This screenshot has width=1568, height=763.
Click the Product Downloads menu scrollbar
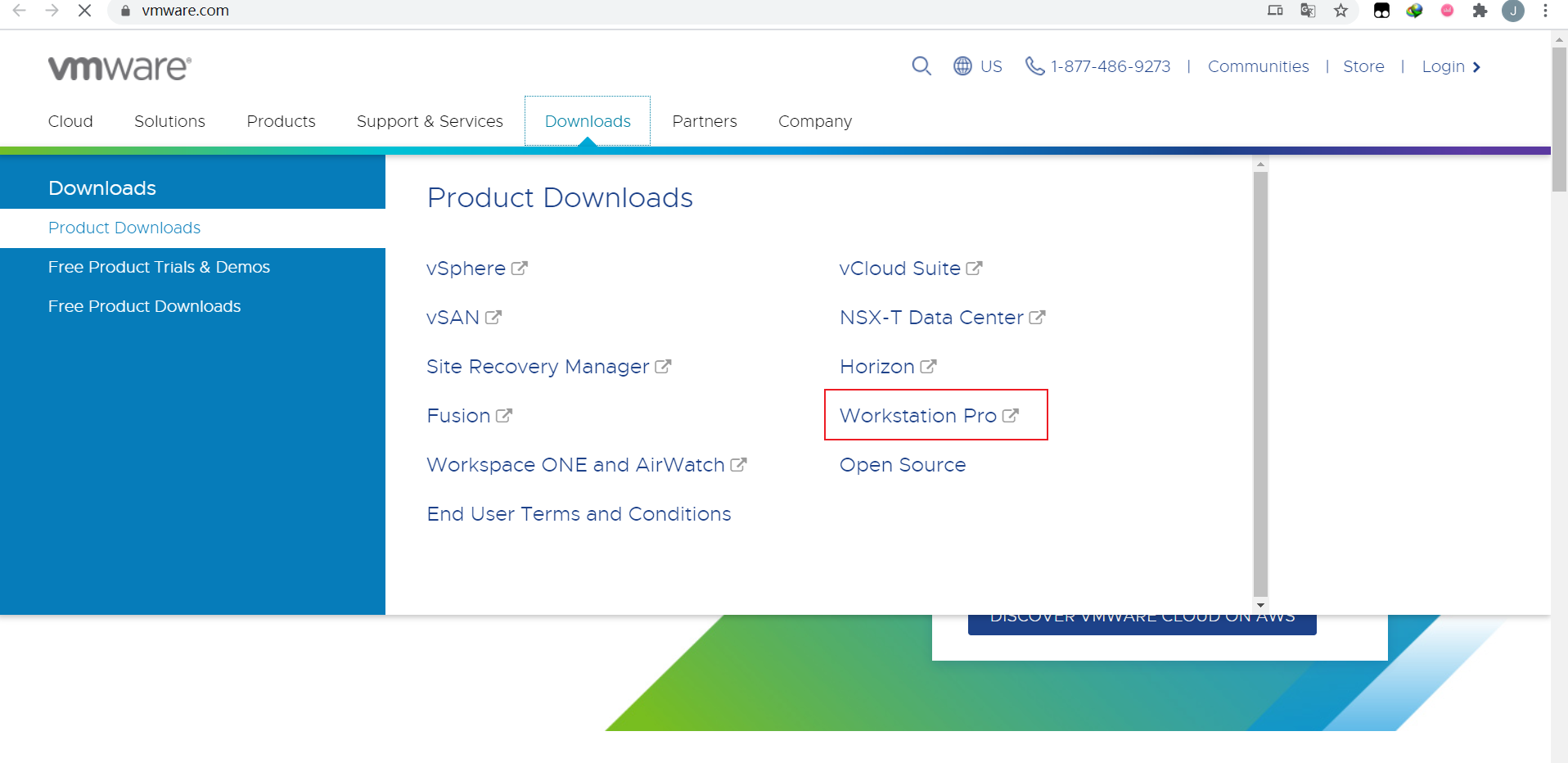click(1260, 385)
